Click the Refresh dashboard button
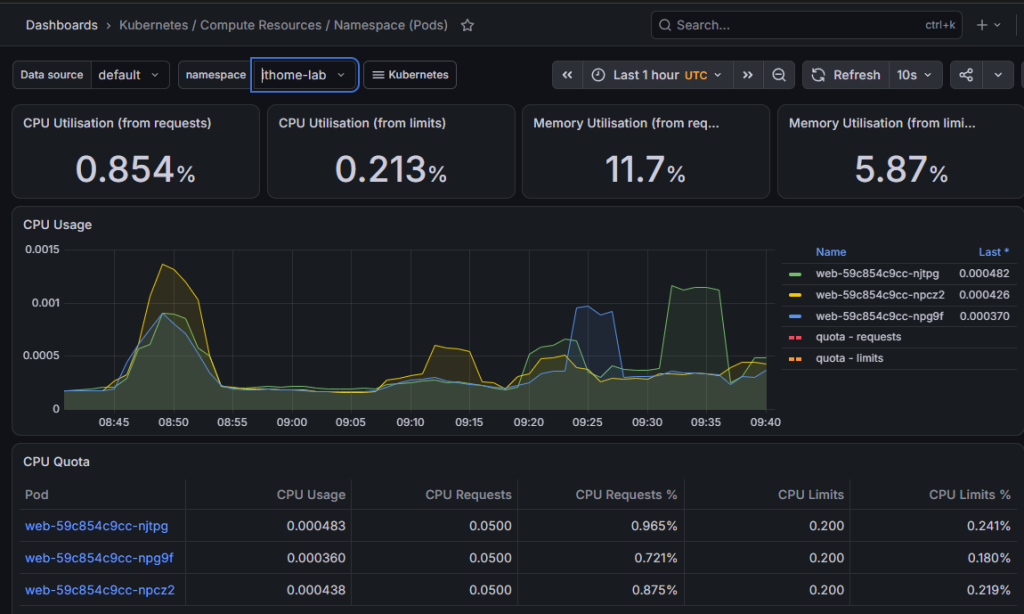 click(x=846, y=75)
